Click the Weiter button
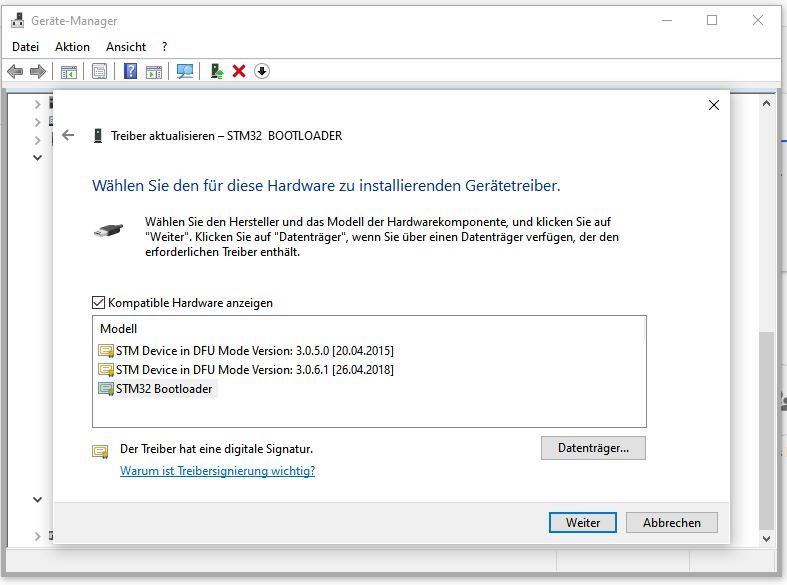Screen dimensions: 787x585 pyautogui.click(x=583, y=523)
